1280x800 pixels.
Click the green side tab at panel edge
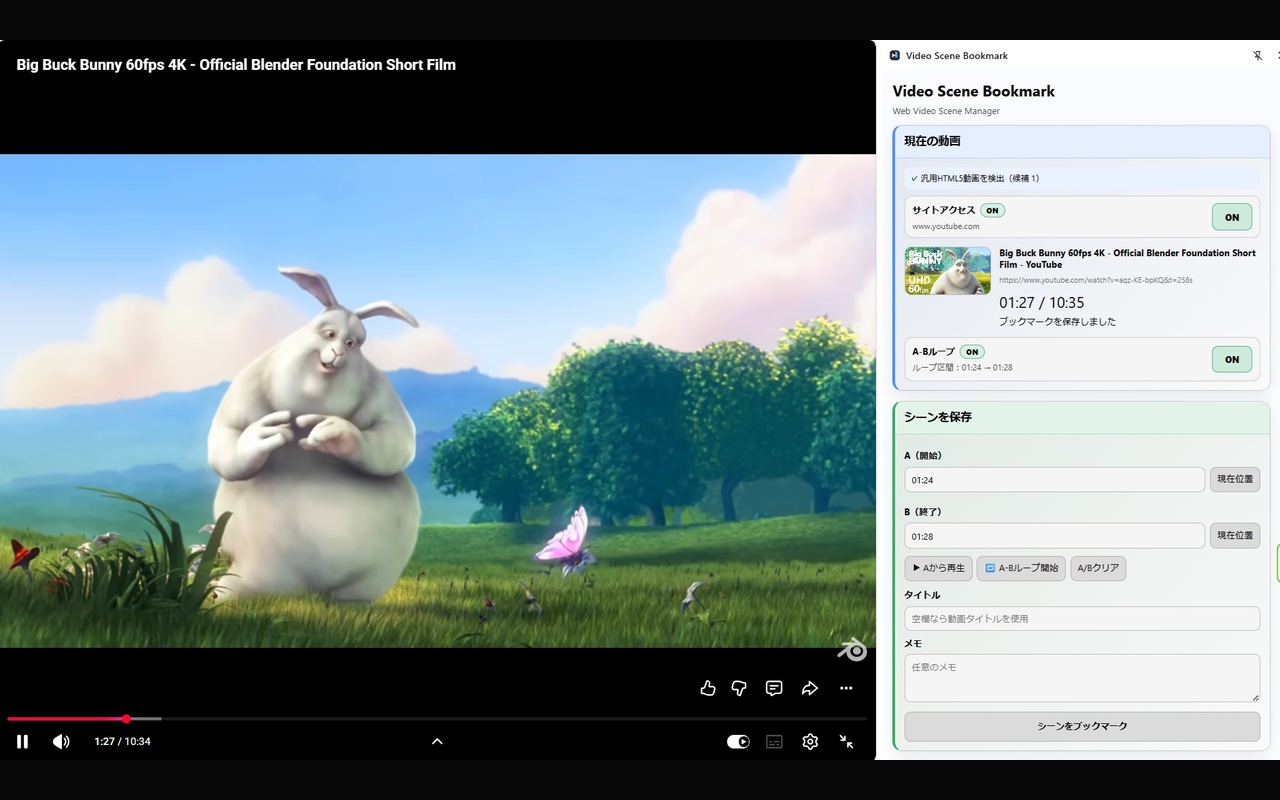(1277, 563)
